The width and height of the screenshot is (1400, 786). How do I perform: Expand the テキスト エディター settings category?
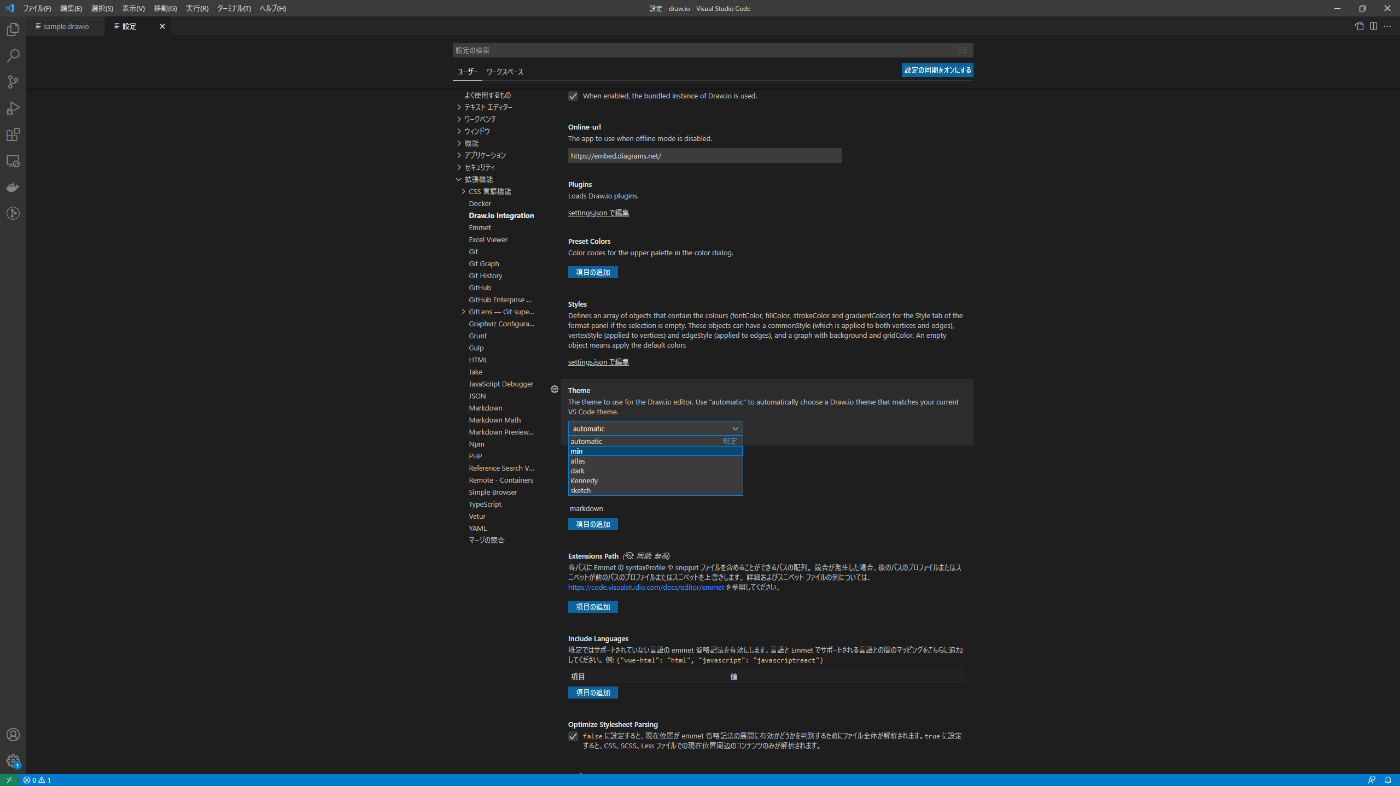(488, 107)
